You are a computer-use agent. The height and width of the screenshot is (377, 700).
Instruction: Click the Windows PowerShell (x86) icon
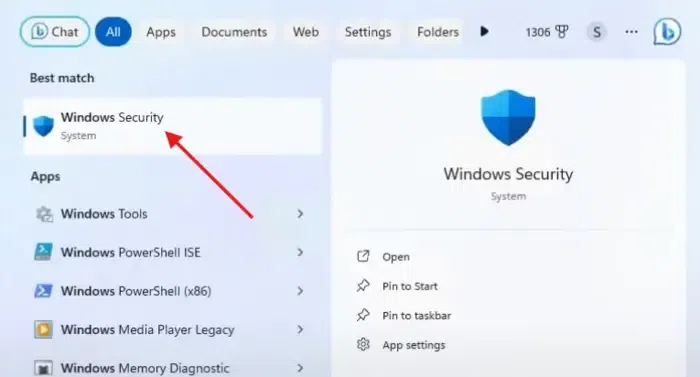pyautogui.click(x=43, y=291)
